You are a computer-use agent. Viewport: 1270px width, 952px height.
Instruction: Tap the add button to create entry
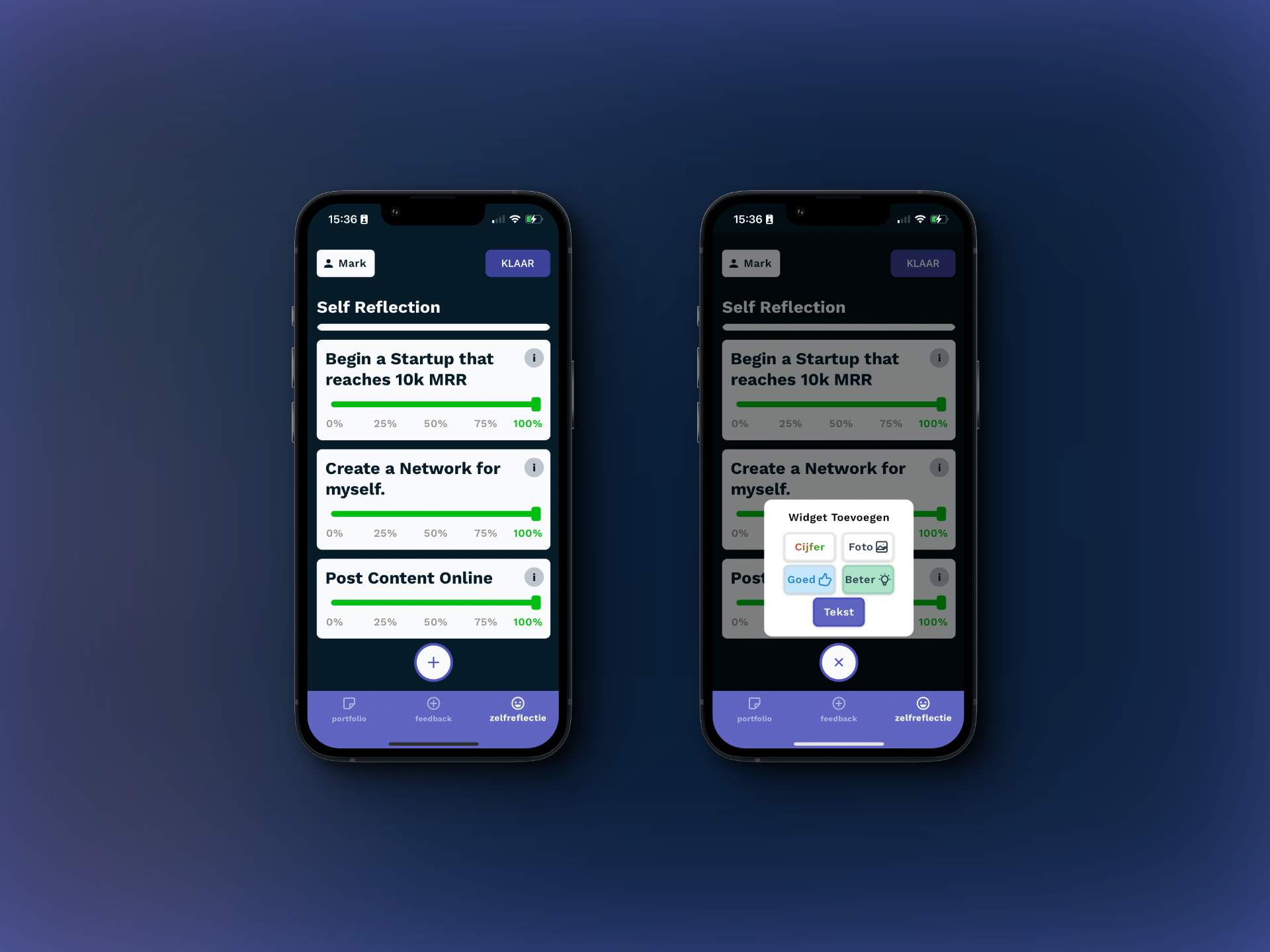coord(433,662)
